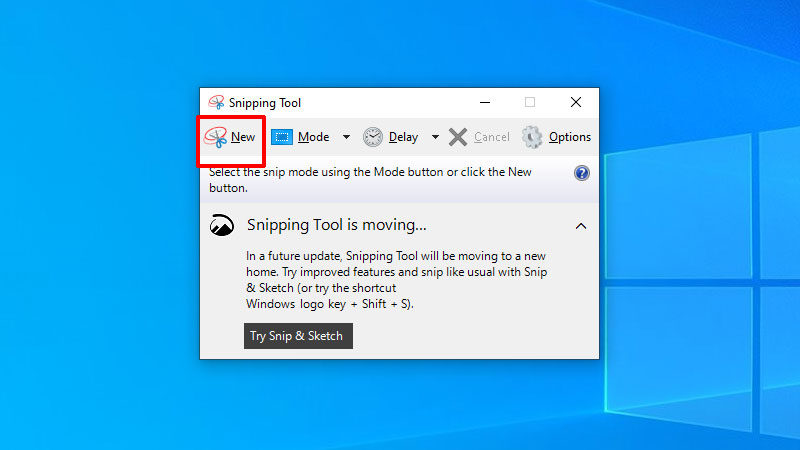Open help via blue question mark icon
This screenshot has height=450, width=800.
pyautogui.click(x=582, y=173)
